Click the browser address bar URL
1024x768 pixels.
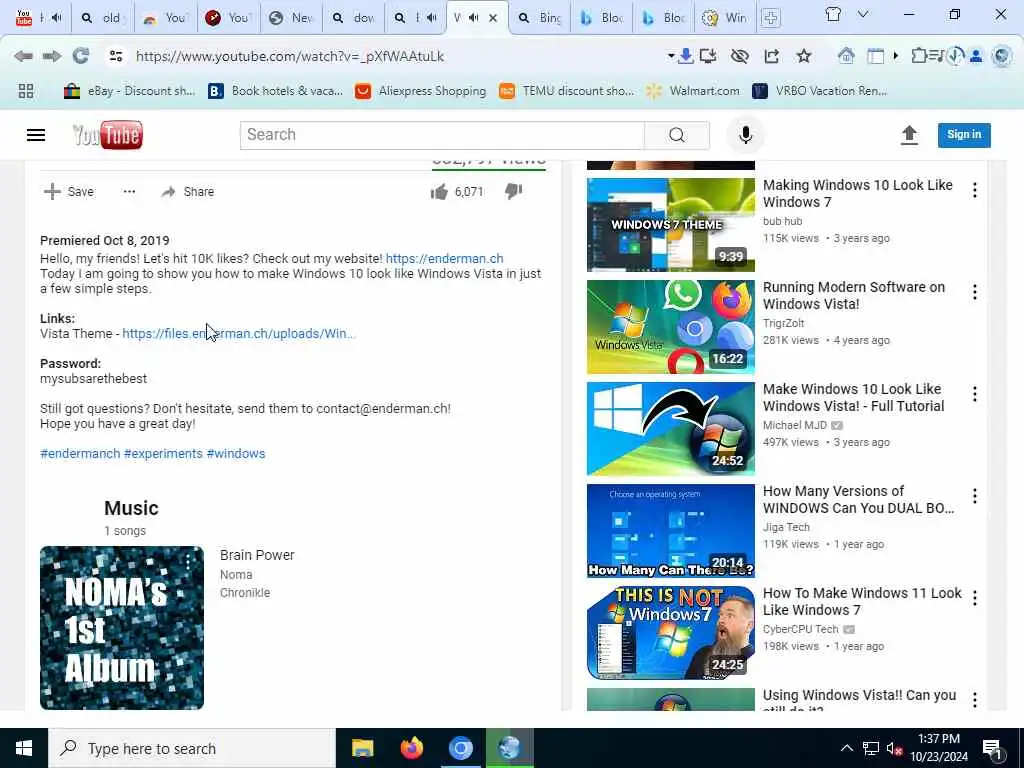click(289, 56)
